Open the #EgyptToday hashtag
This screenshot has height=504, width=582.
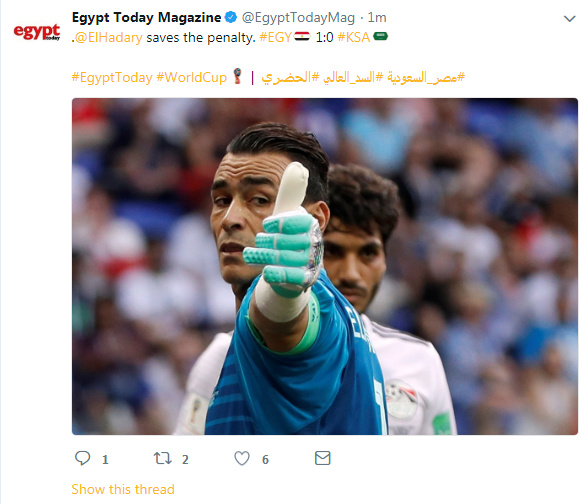coord(112,78)
